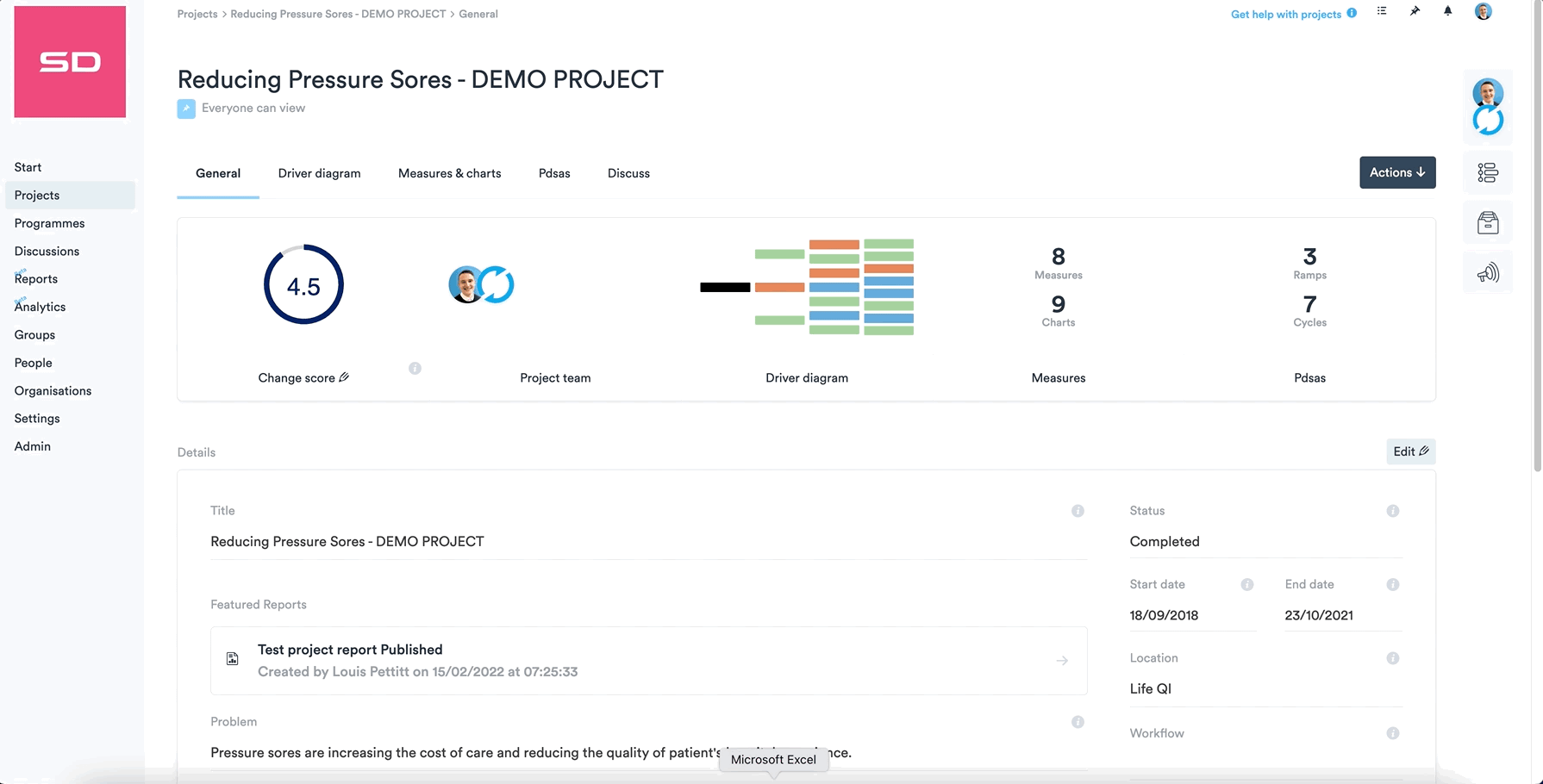Open the user profile avatar menu
The width and height of the screenshot is (1543, 784).
pos(1483,12)
